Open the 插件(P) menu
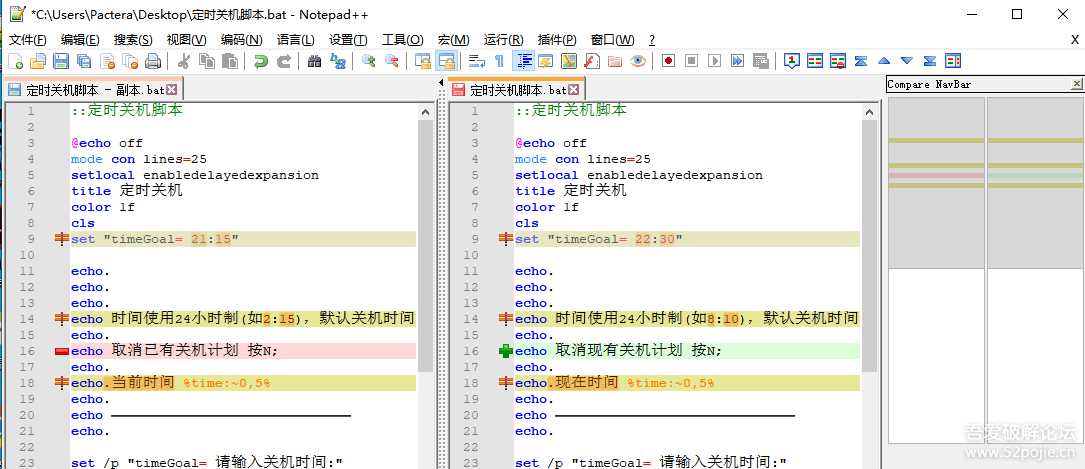The height and width of the screenshot is (469, 1085). (557, 39)
